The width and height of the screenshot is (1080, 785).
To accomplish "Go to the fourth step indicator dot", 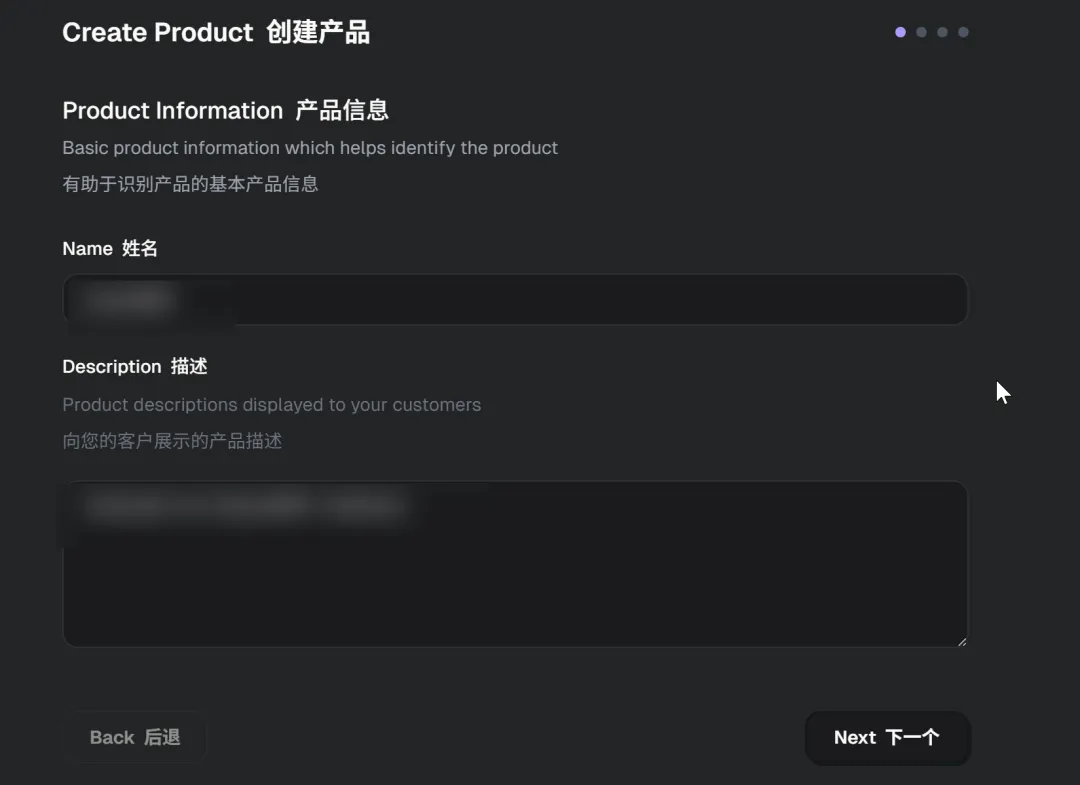I will [x=963, y=32].
